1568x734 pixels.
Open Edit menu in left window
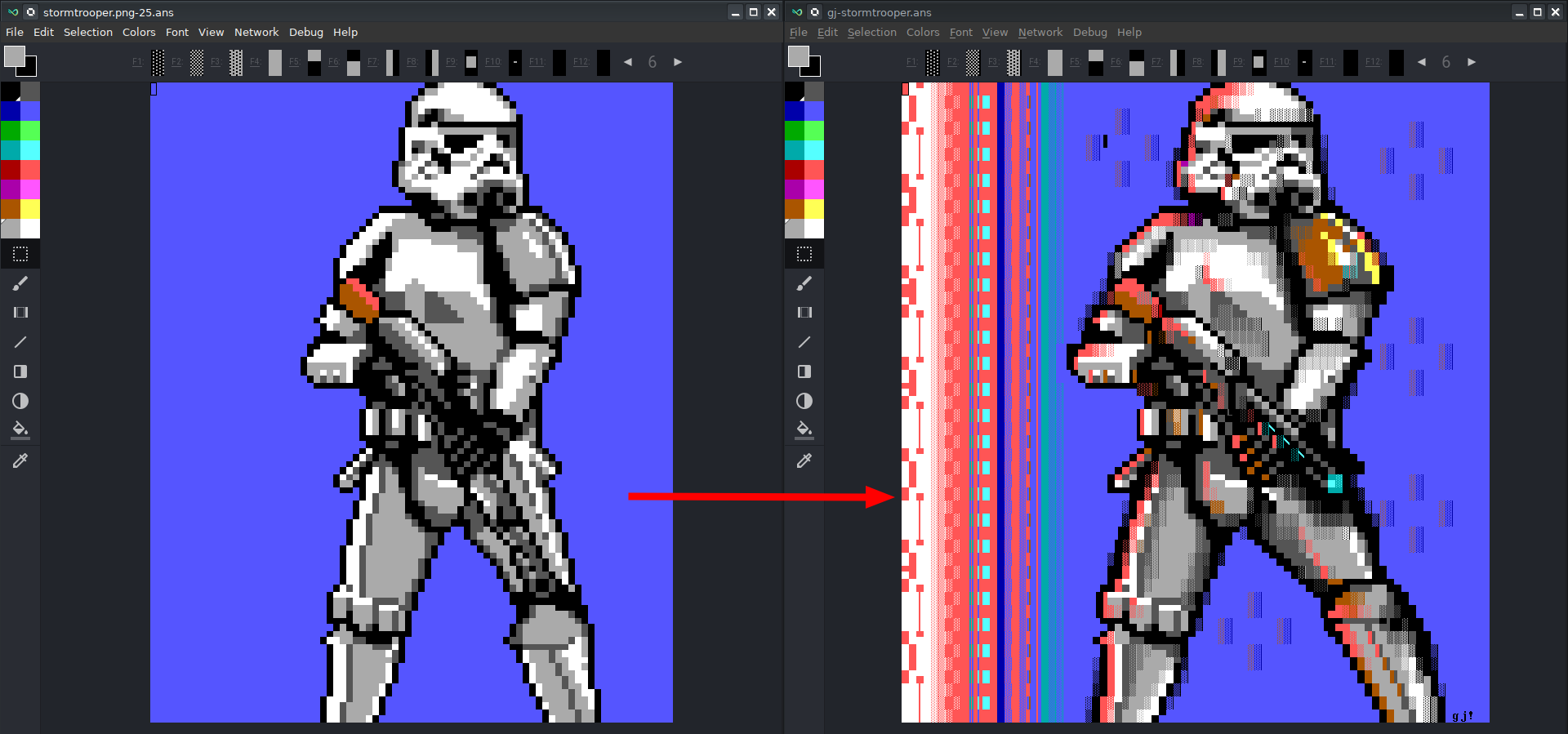pos(43,32)
